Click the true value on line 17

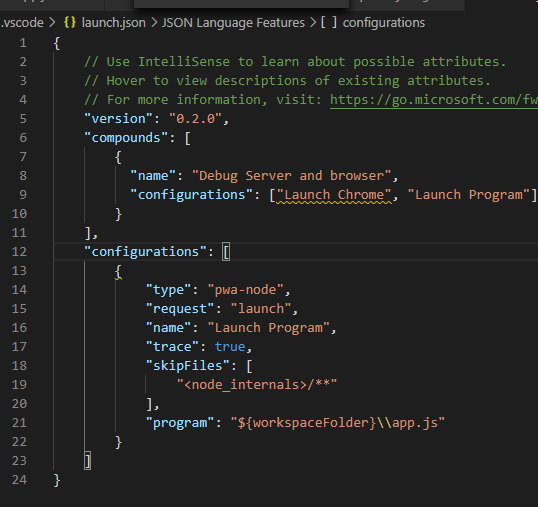pos(230,347)
